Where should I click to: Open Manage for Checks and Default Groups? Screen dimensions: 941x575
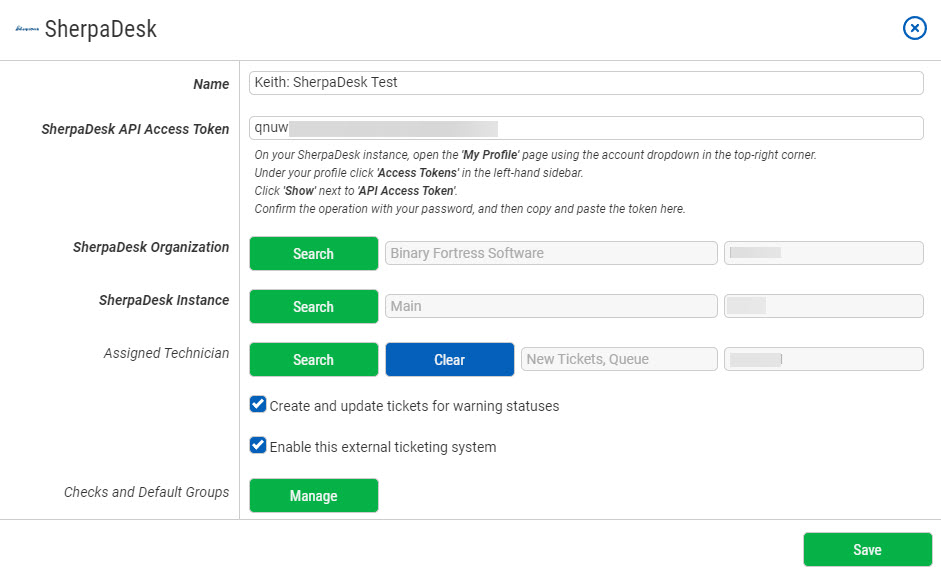tap(313, 496)
